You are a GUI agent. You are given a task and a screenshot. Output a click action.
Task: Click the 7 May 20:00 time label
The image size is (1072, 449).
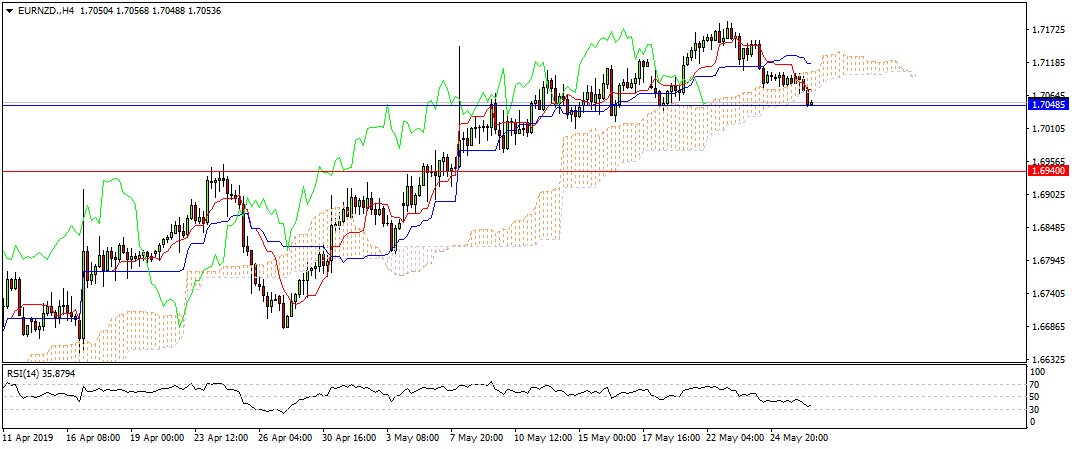click(x=477, y=437)
